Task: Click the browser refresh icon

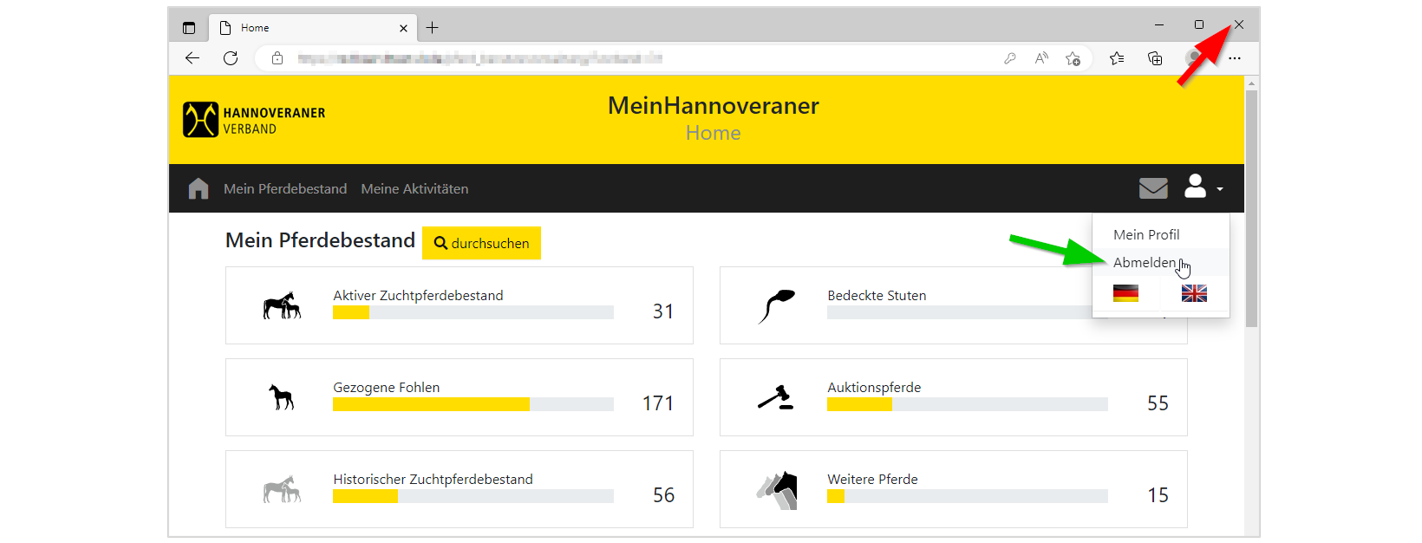Action: (x=231, y=58)
